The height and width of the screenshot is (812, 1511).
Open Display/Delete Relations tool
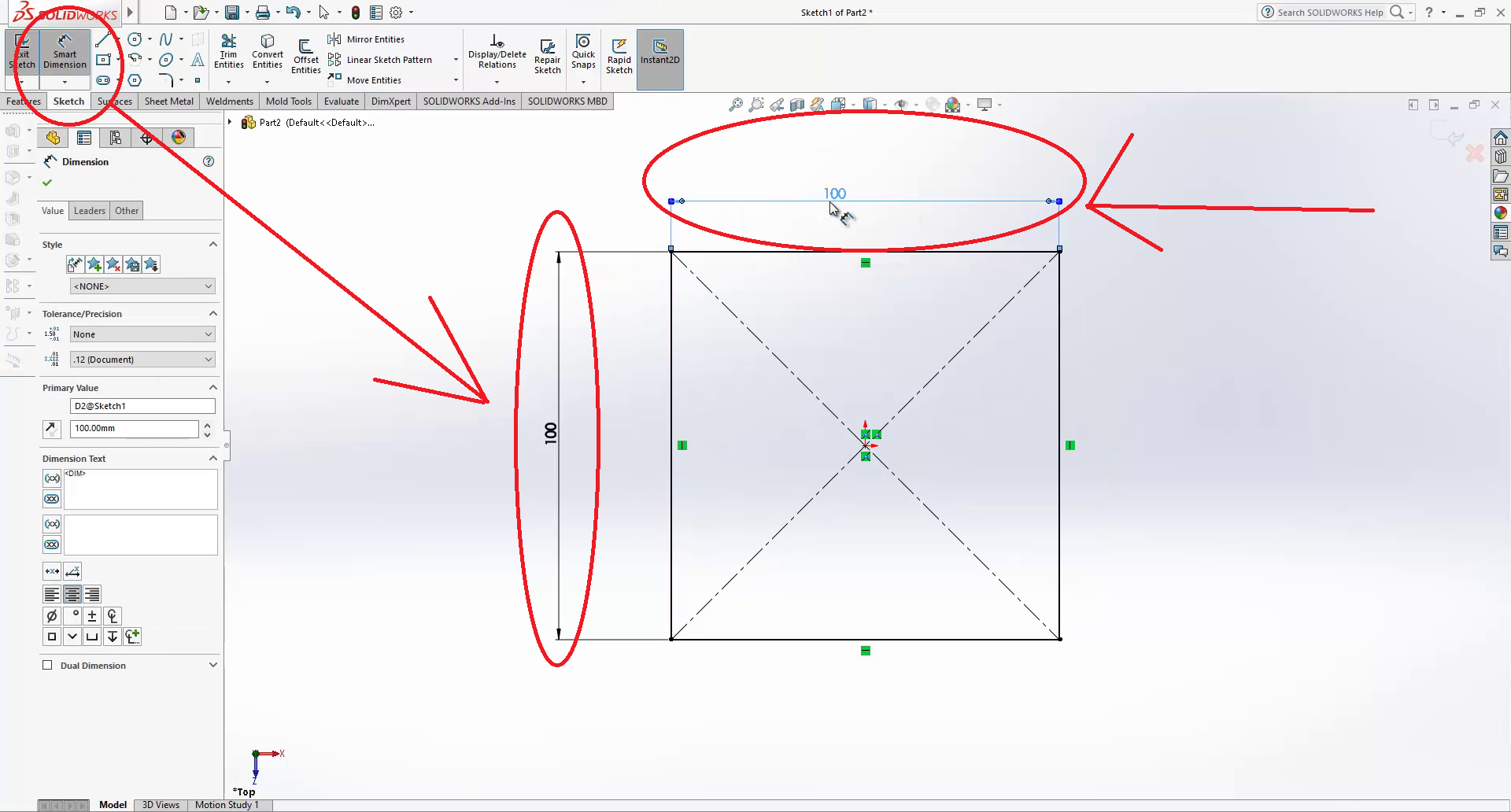click(x=497, y=51)
